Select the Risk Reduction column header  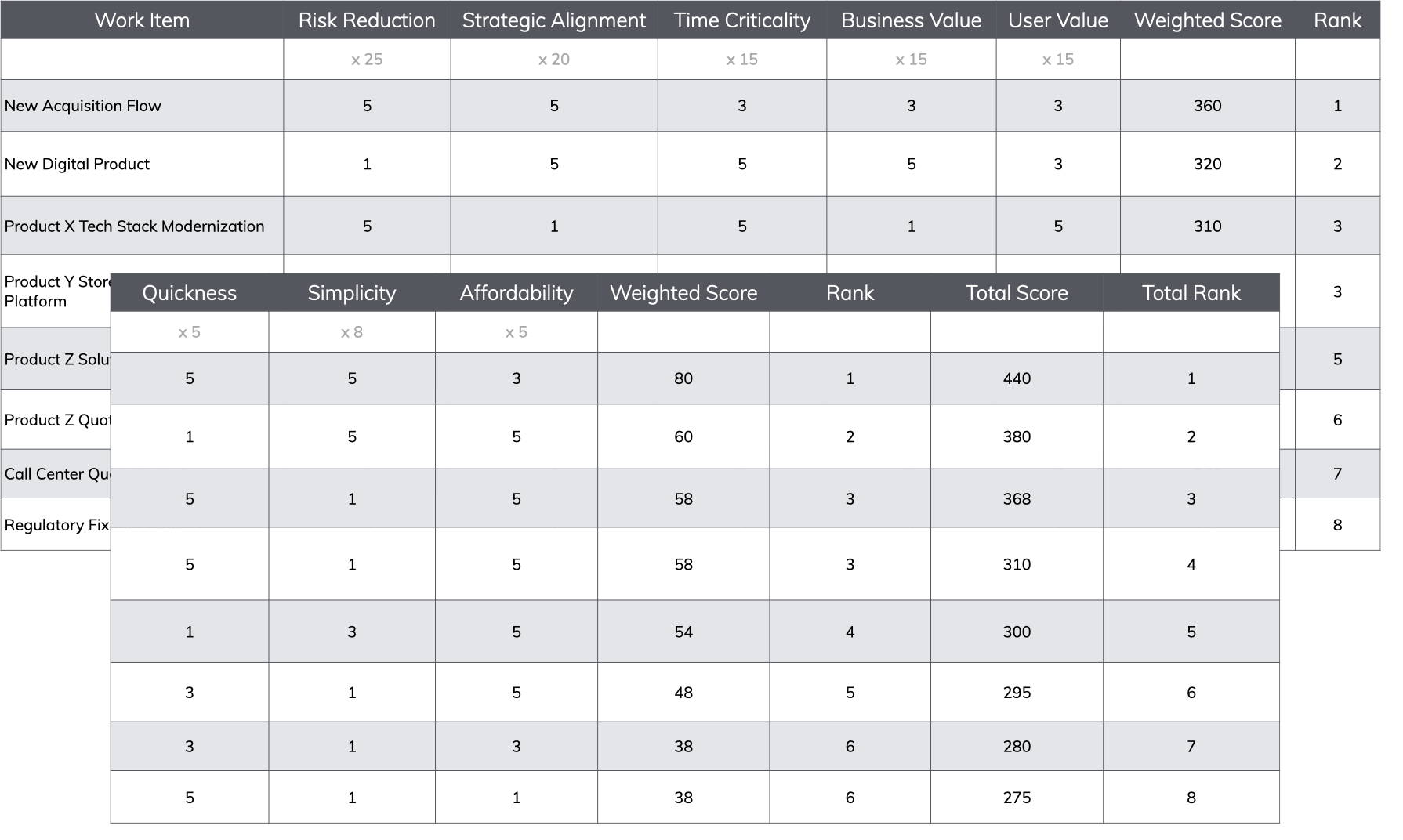pos(367,20)
